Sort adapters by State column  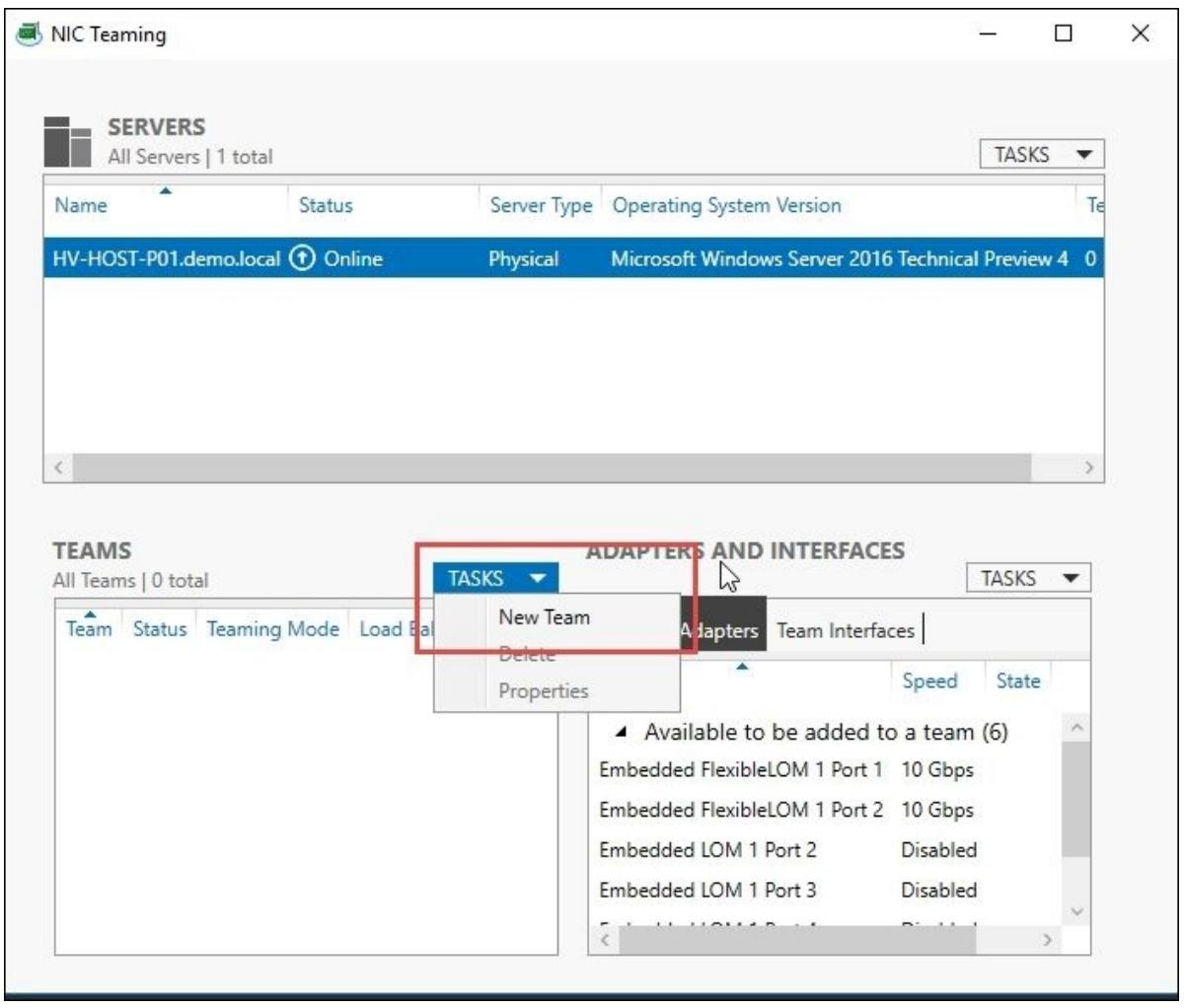pyautogui.click(x=1017, y=682)
